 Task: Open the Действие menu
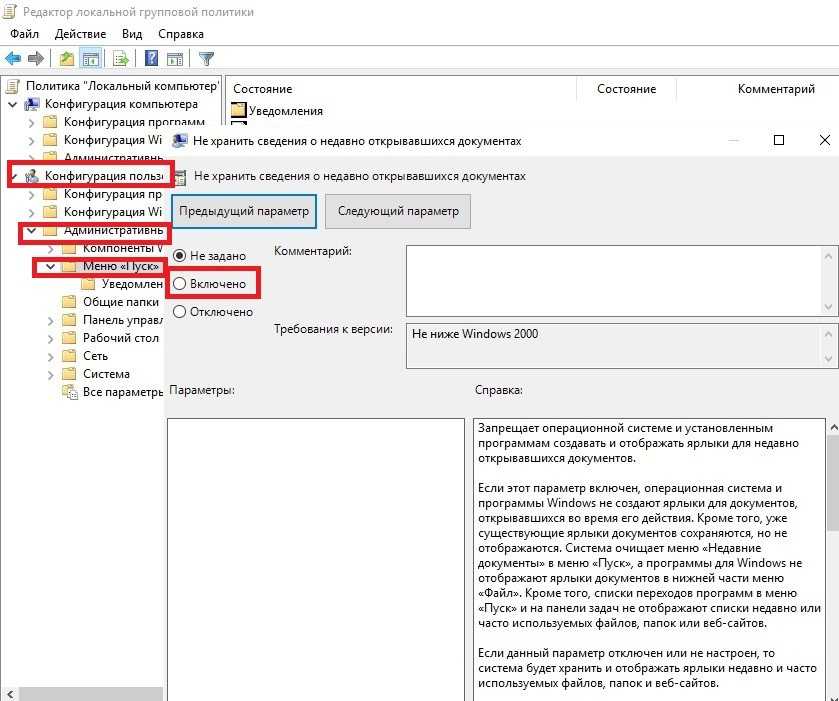click(x=80, y=34)
